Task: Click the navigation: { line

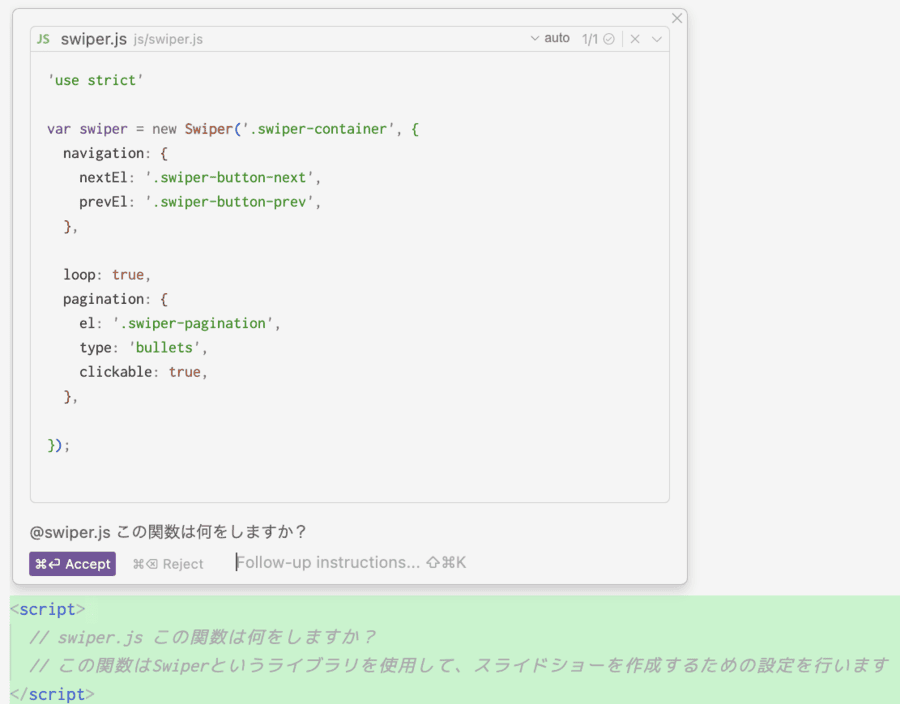Action: coord(115,153)
